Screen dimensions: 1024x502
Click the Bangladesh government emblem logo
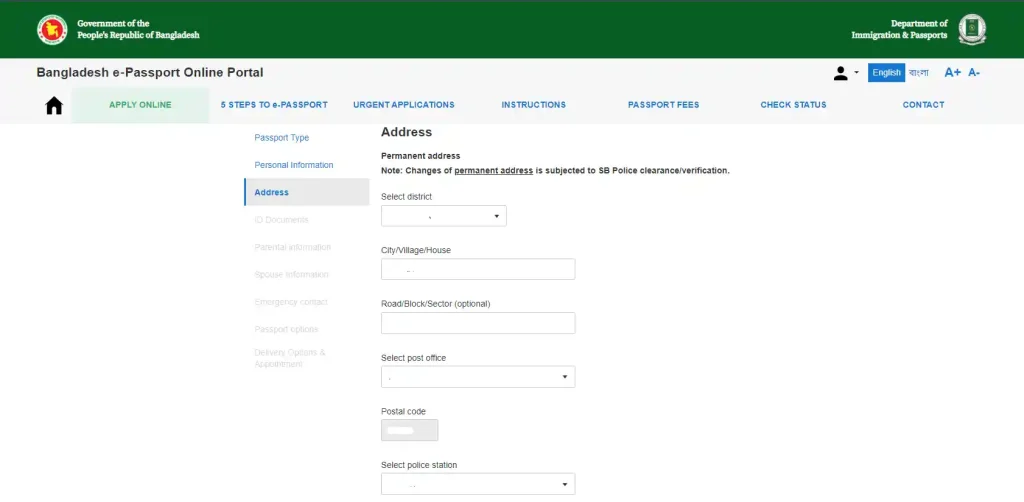[52, 29]
